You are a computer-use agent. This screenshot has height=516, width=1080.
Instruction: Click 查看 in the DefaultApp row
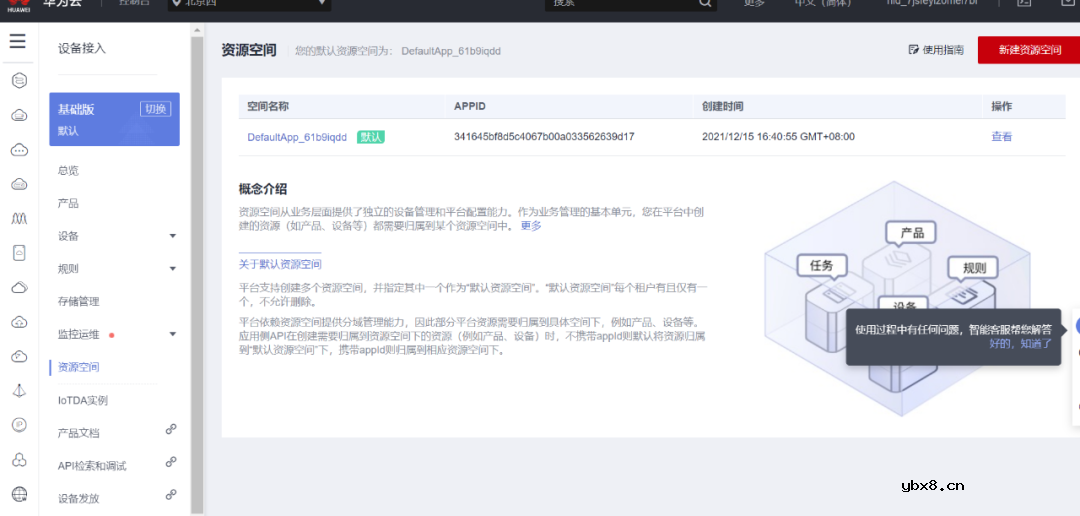click(1001, 136)
